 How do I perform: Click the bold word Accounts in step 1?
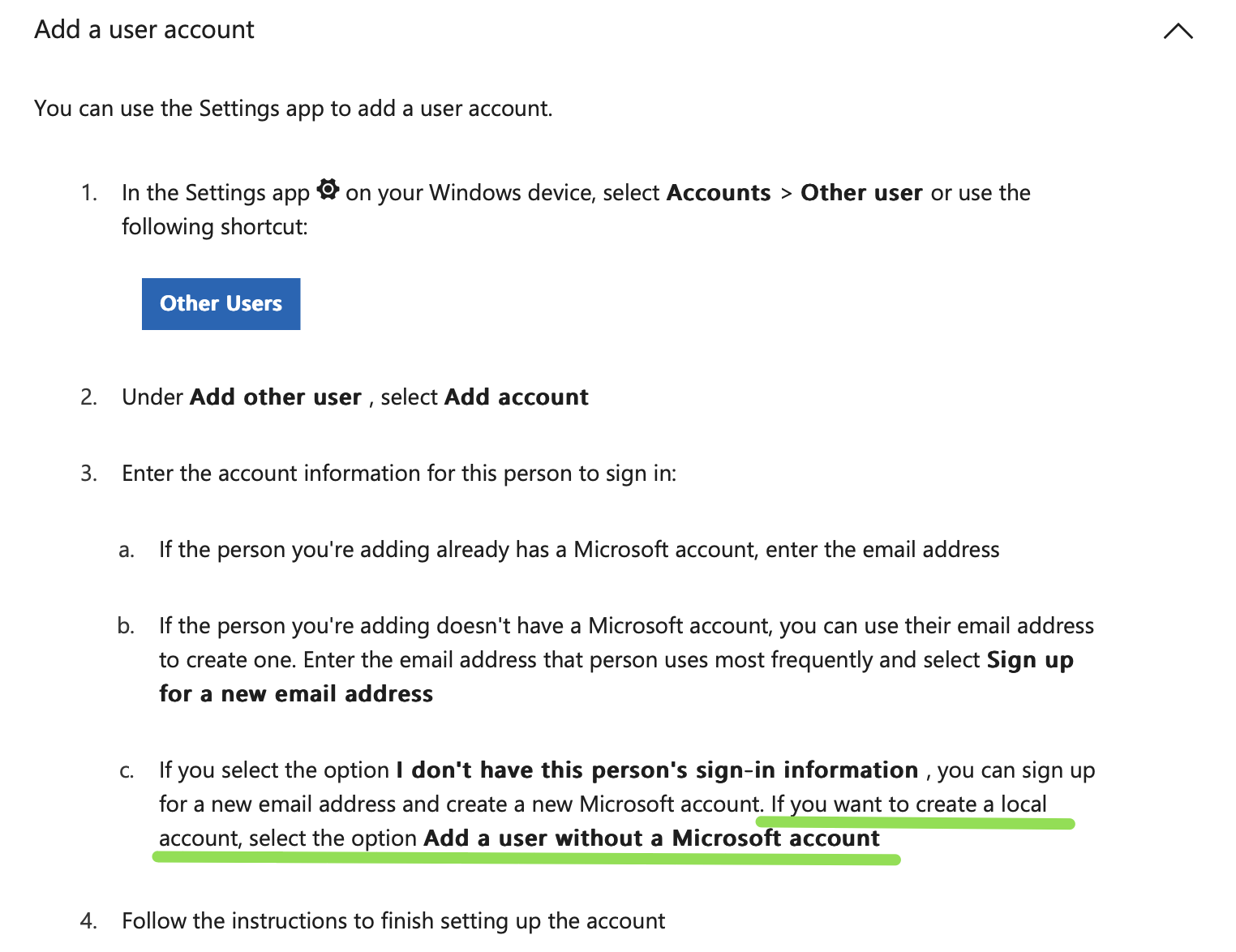tap(719, 193)
